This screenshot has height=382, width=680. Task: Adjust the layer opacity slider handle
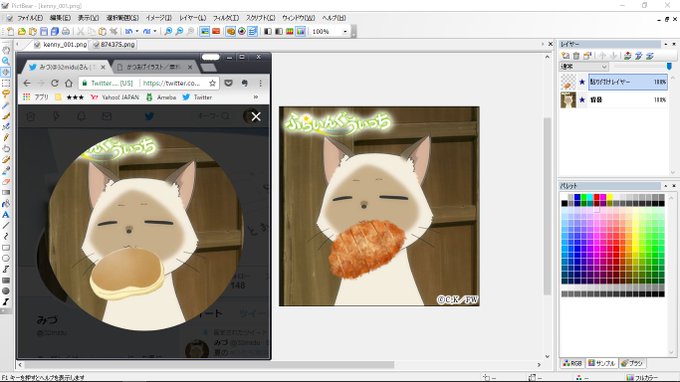click(669, 66)
